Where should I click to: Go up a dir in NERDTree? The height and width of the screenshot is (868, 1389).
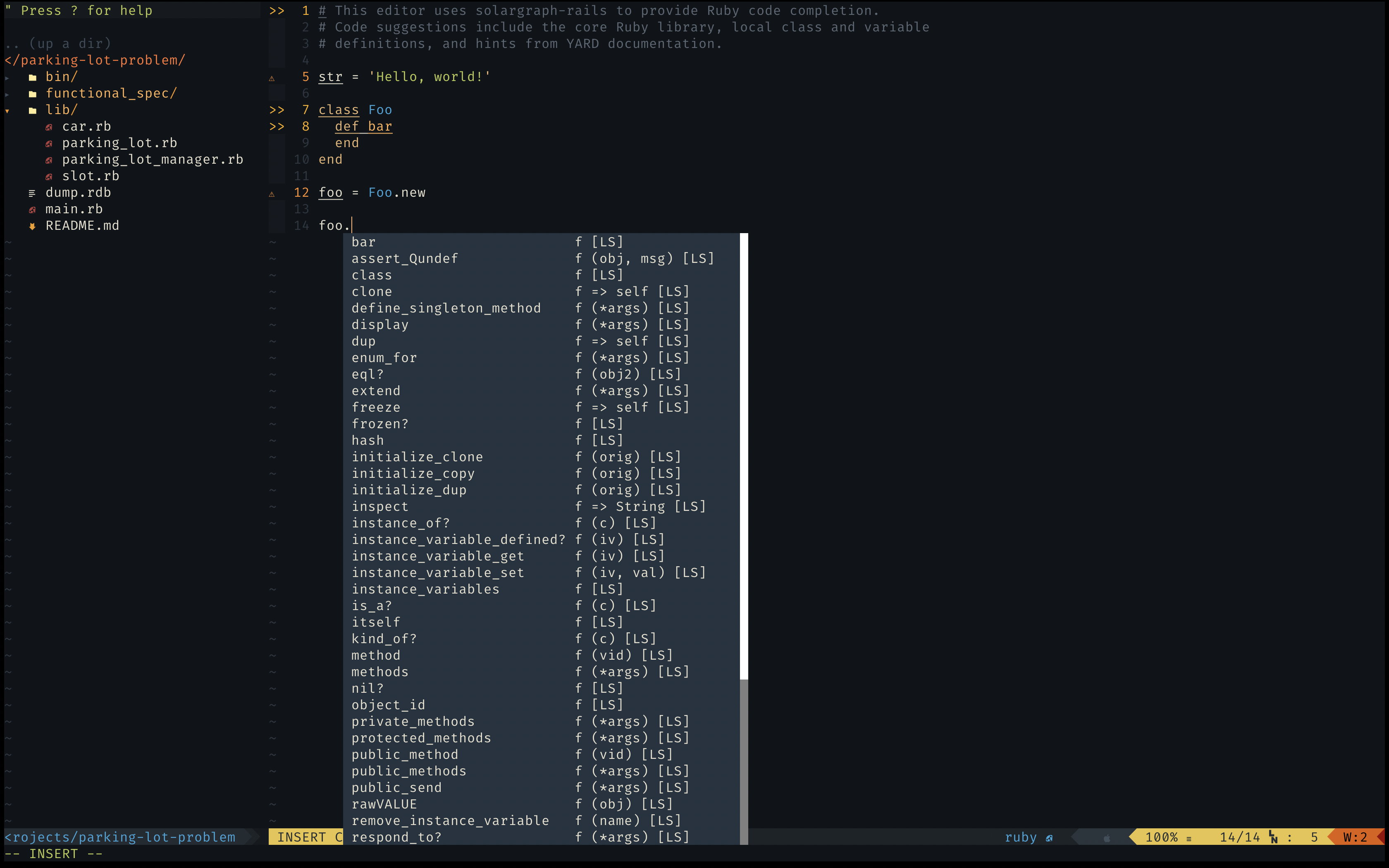(57, 44)
